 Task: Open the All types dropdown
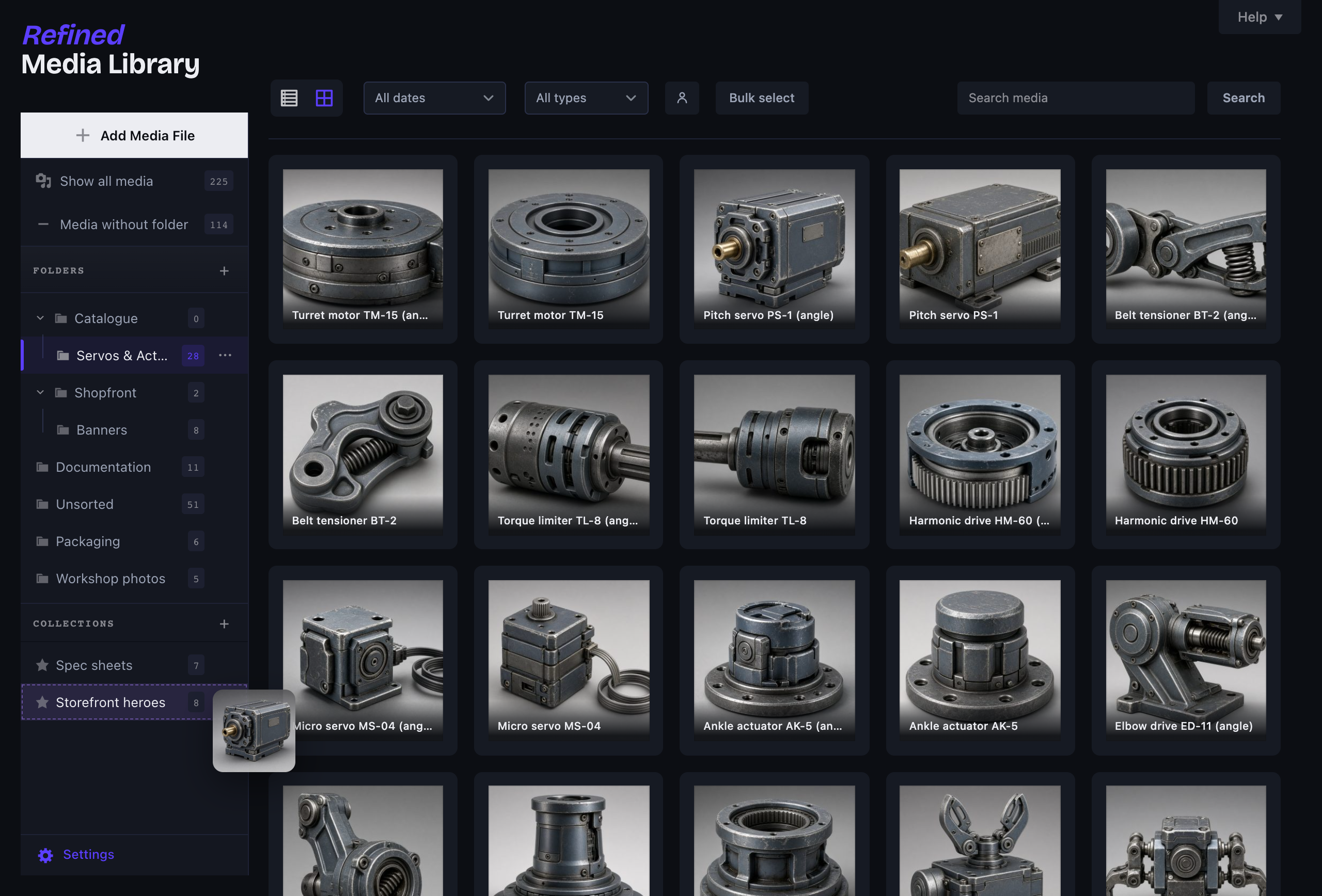click(x=586, y=98)
